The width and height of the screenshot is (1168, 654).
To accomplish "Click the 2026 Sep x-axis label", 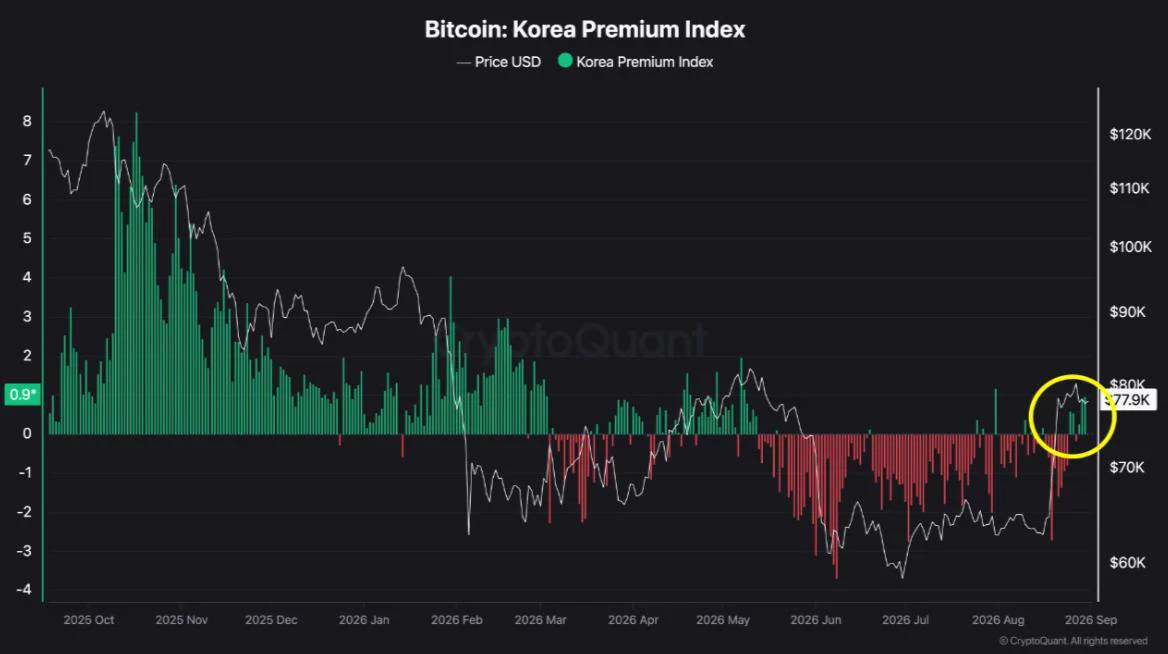I will pos(1091,620).
